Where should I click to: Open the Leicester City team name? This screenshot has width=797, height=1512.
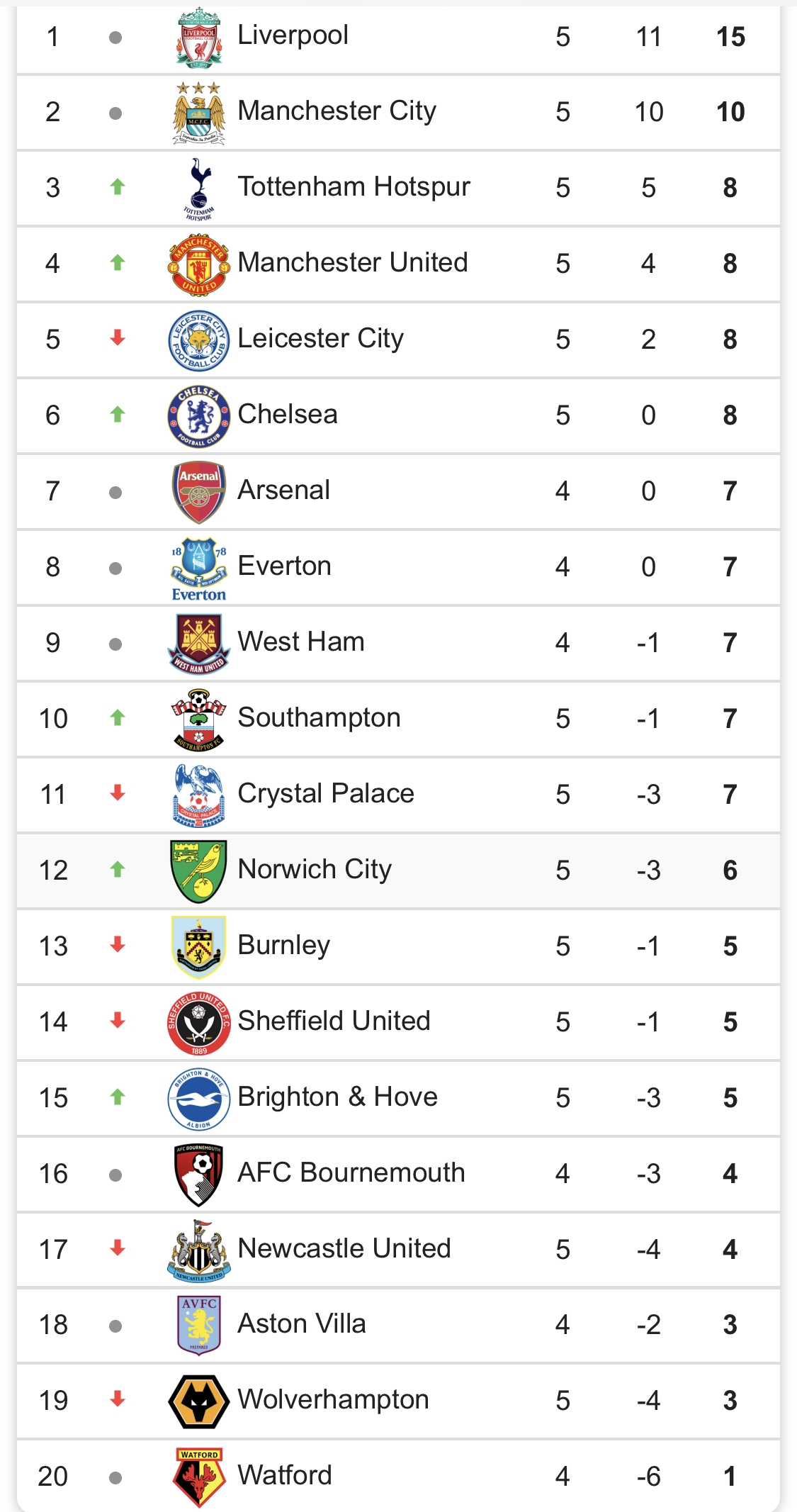(320, 339)
